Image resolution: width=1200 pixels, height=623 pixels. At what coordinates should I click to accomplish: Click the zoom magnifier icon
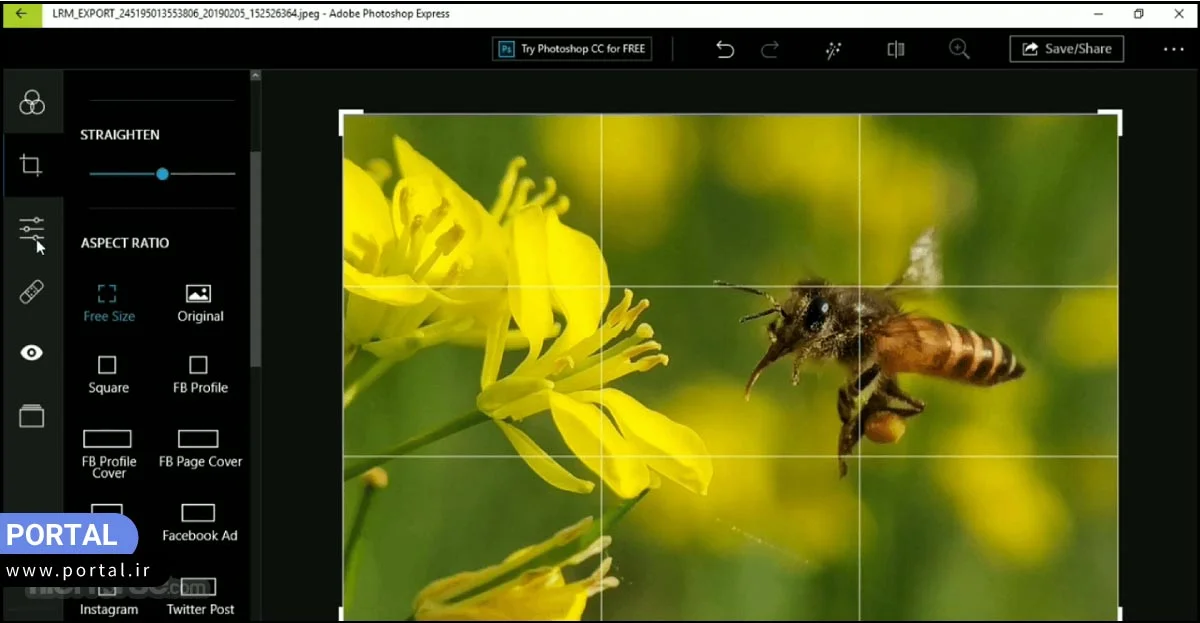coord(959,49)
